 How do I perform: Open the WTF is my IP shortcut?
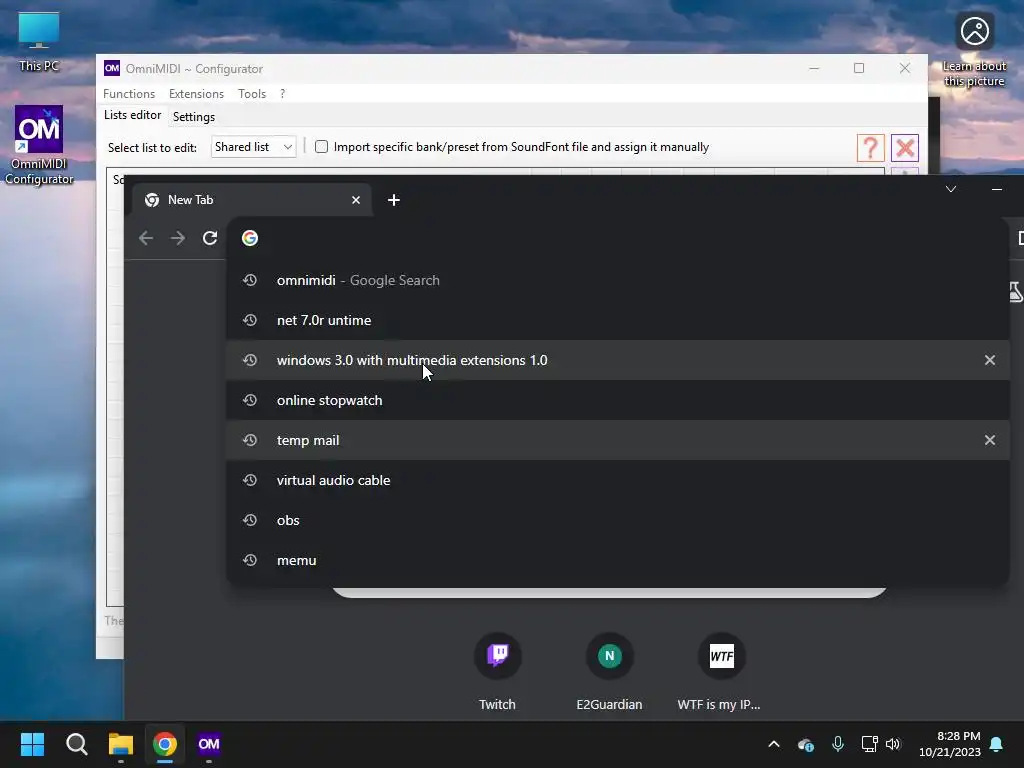click(720, 671)
